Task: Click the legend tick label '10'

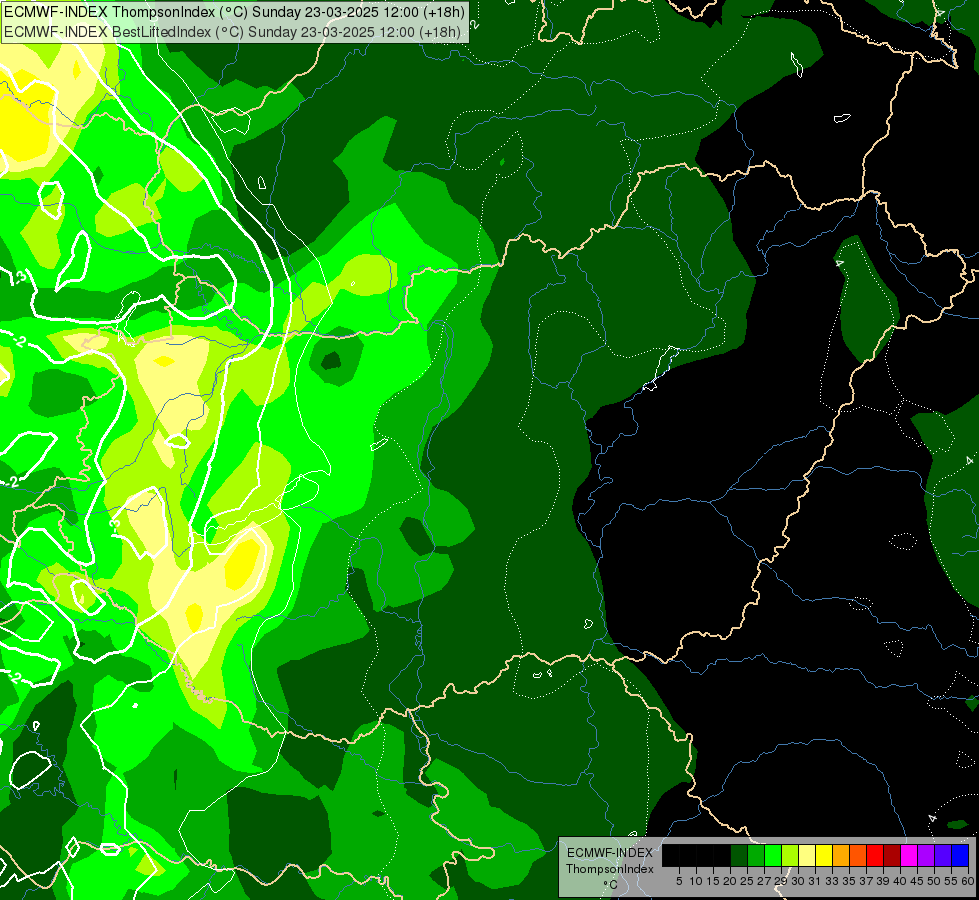Action: click(x=696, y=881)
